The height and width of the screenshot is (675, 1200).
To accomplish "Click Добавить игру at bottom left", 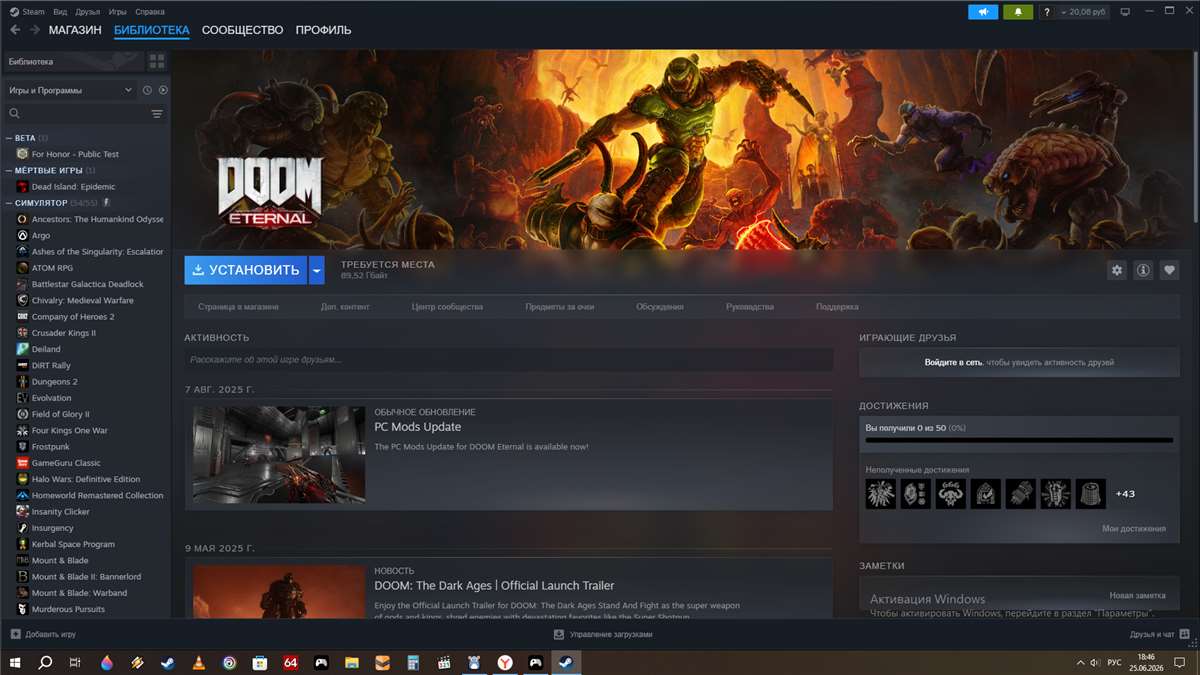I will [x=42, y=634].
